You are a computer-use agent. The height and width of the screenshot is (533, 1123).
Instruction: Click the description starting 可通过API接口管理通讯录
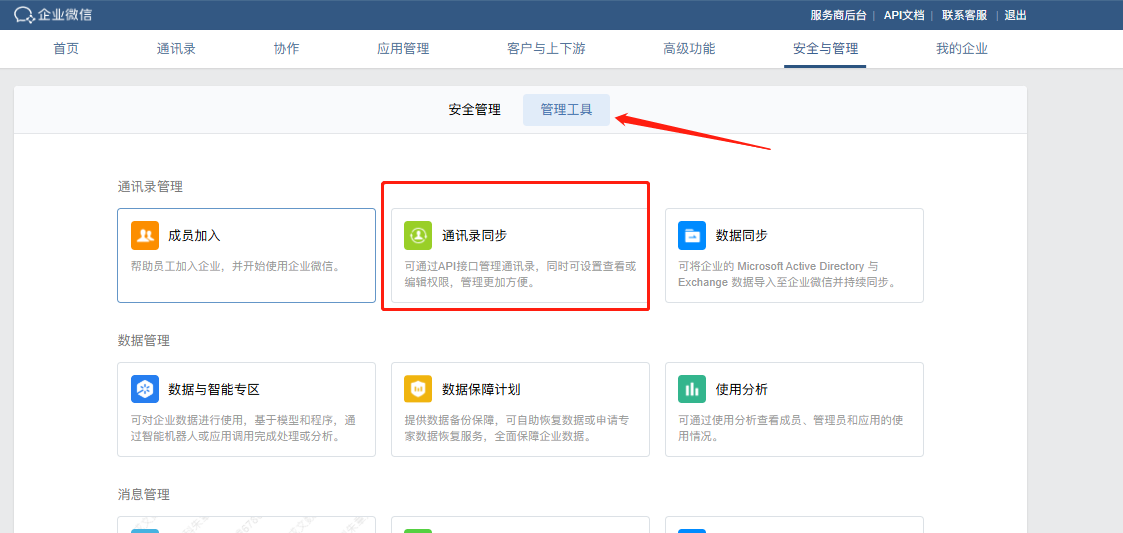tap(520, 274)
